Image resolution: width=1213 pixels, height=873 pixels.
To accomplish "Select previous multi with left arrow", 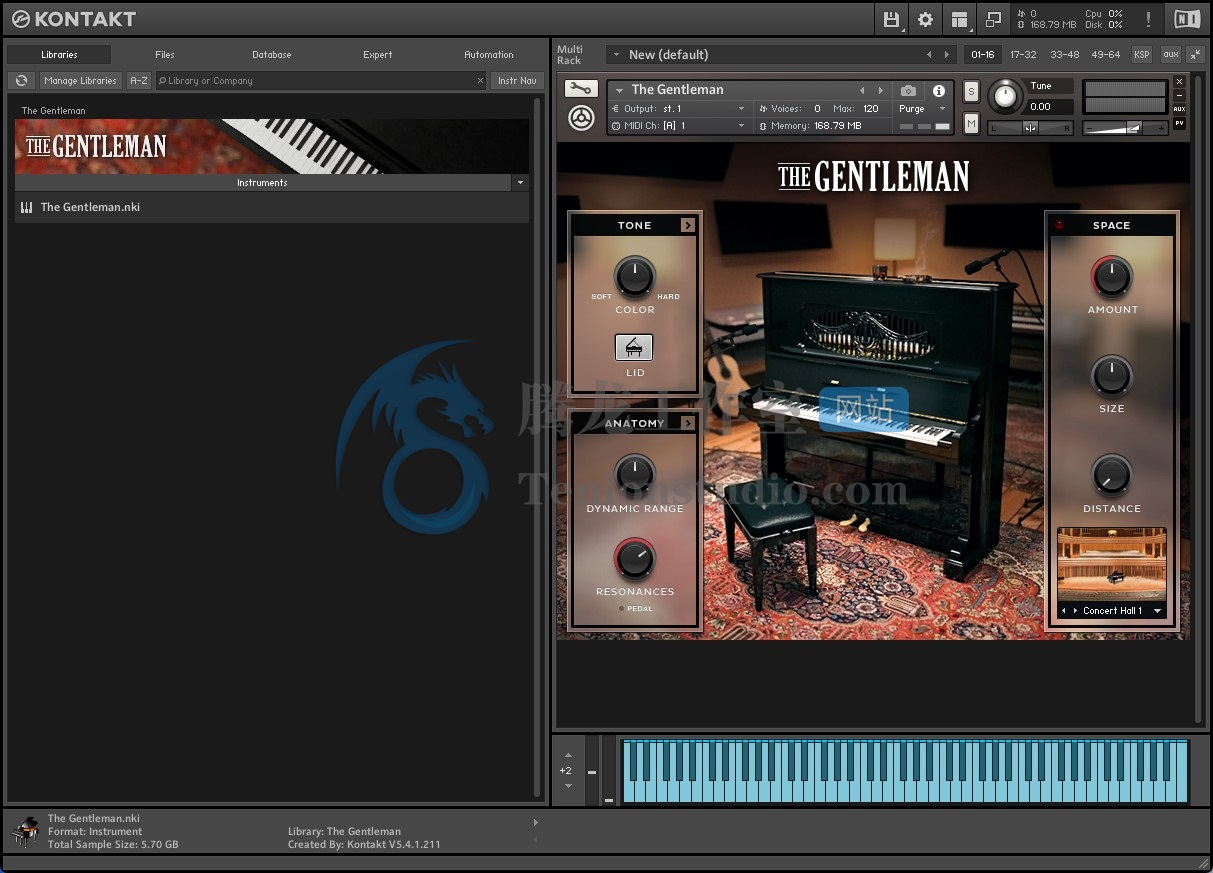I will pos(929,55).
